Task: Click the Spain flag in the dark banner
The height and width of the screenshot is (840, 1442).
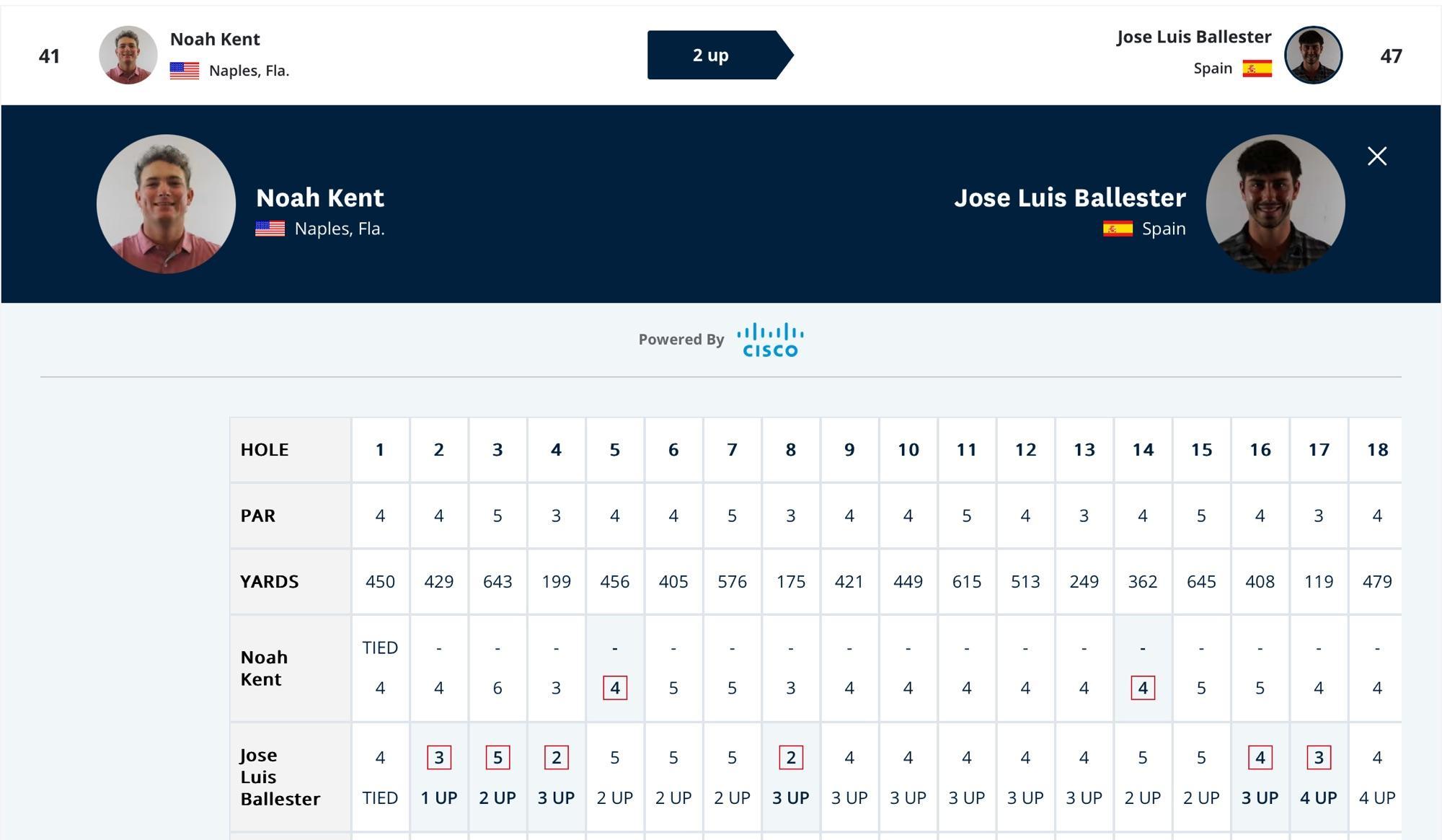Action: click(1117, 229)
